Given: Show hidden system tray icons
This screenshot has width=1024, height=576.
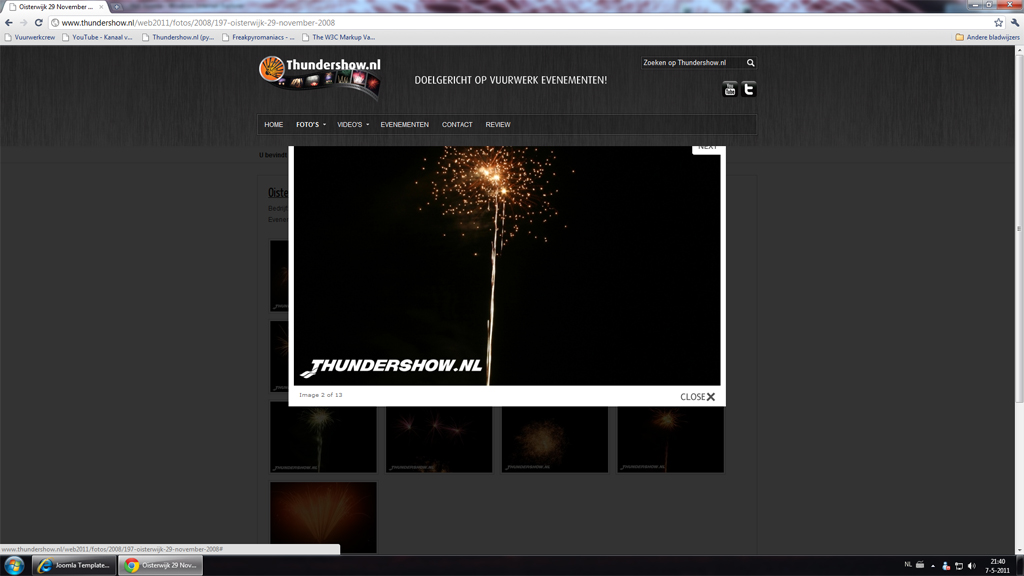Looking at the screenshot, I should tap(933, 566).
